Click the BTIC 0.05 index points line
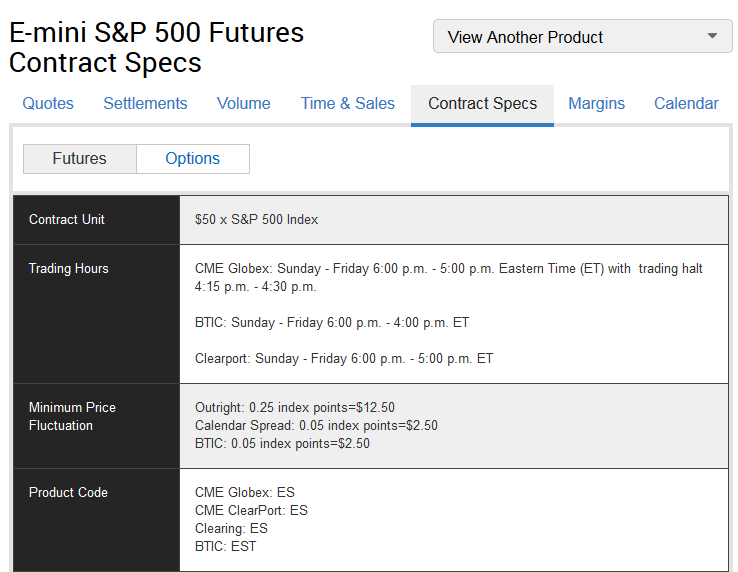Image resolution: width=738 pixels, height=572 pixels. pos(282,443)
